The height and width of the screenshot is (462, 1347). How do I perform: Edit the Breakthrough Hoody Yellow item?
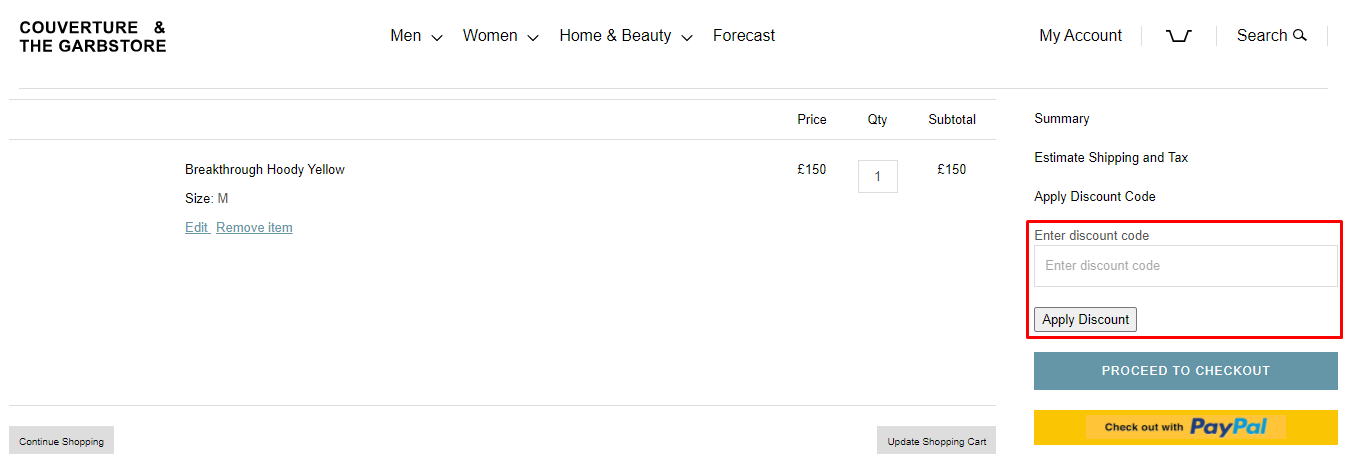[196, 228]
